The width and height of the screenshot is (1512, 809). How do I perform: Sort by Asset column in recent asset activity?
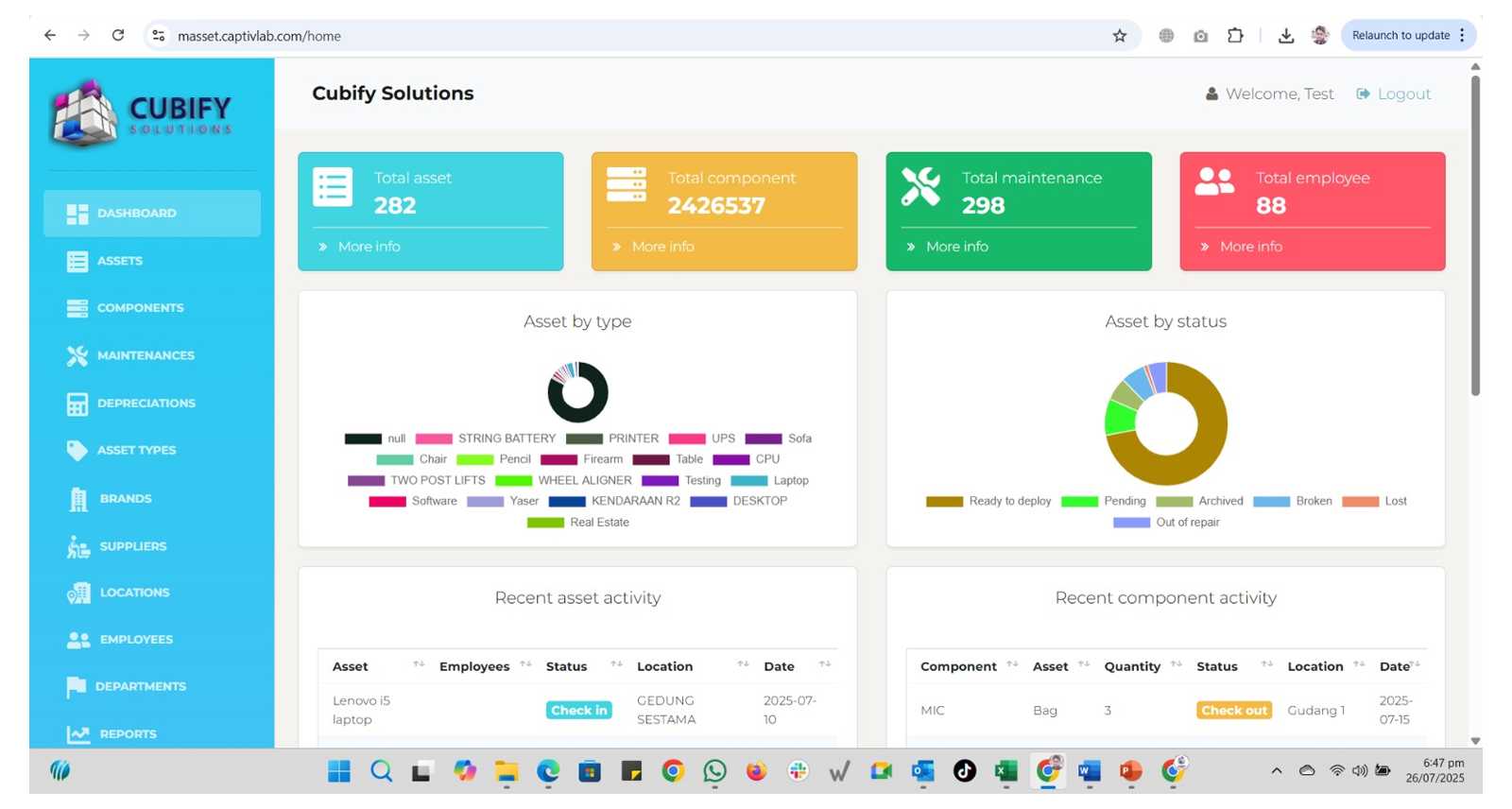pyautogui.click(x=419, y=665)
